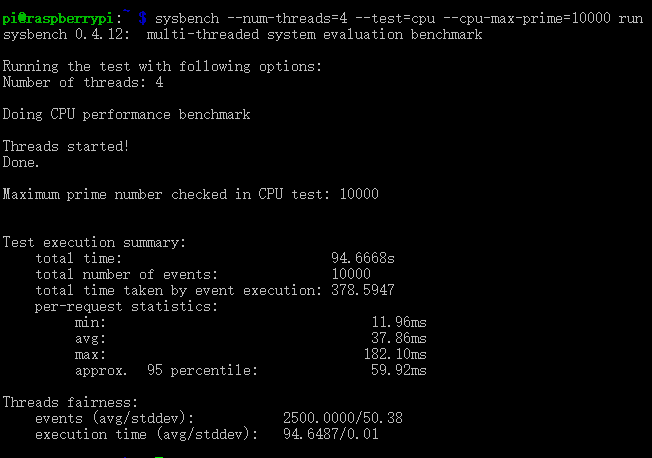The image size is (652, 458).
Task: Click the max value 182.10ms
Action: [395, 354]
